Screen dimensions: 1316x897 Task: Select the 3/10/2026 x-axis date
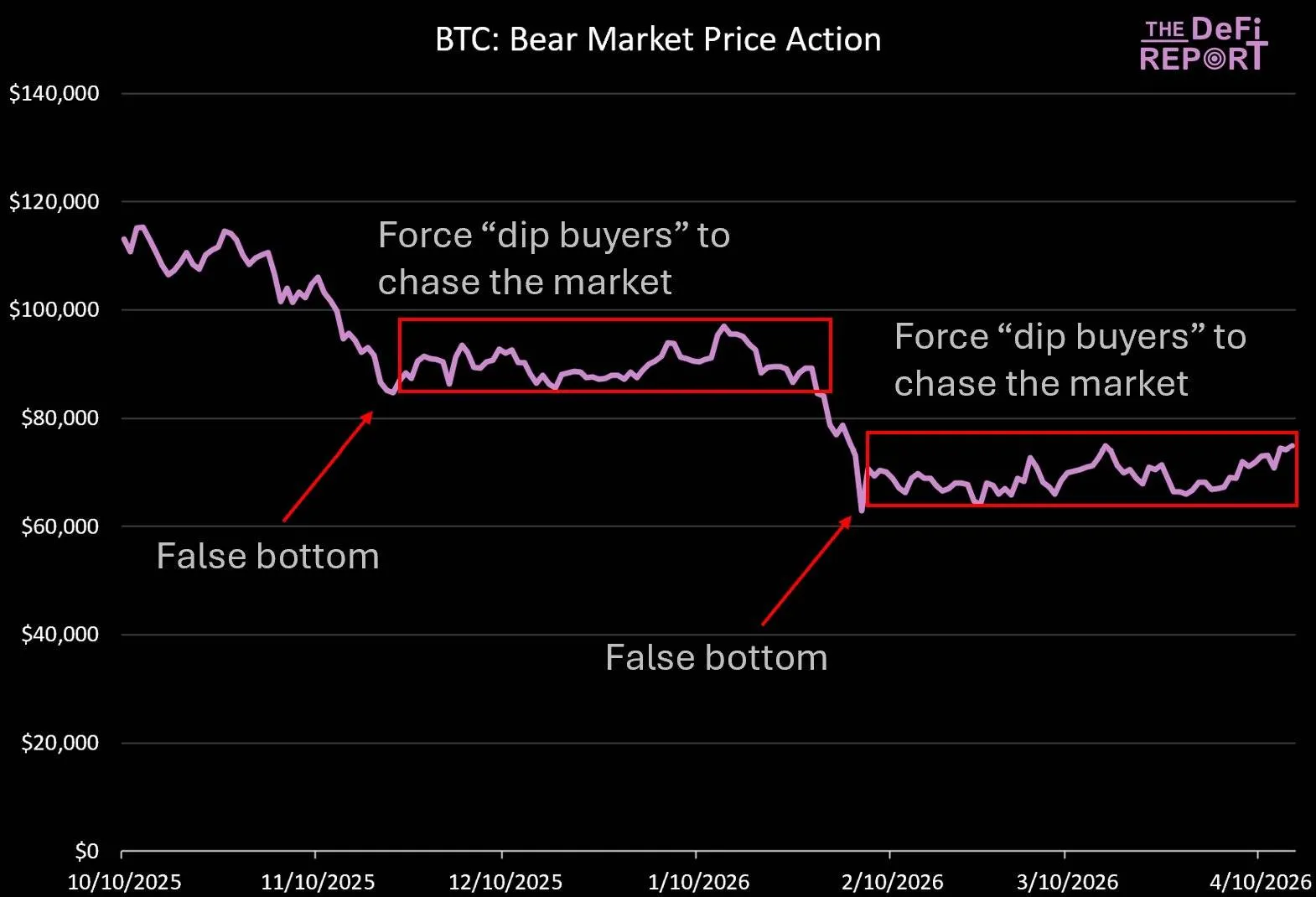tap(1067, 882)
